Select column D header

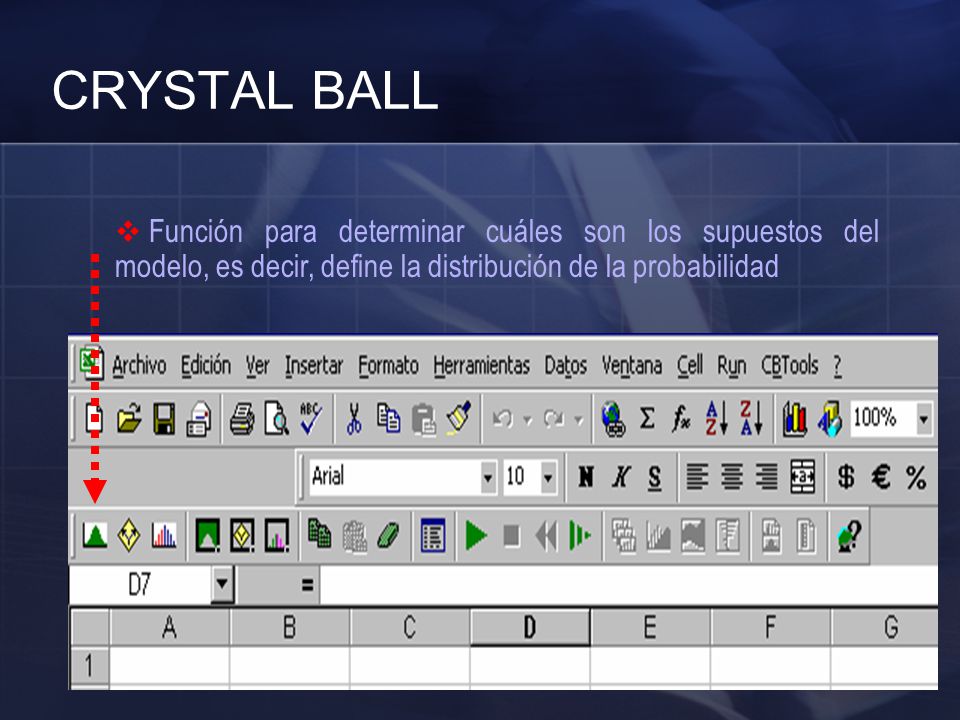pyautogui.click(x=530, y=626)
